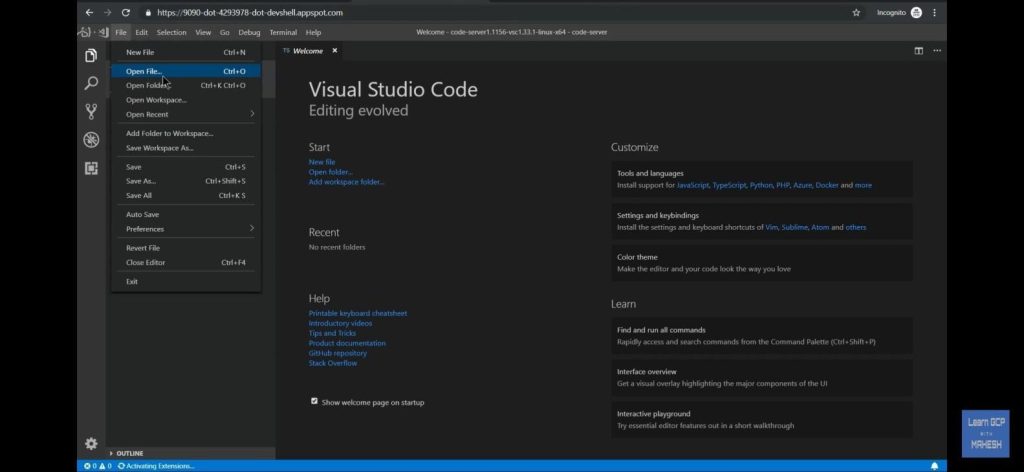Viewport: 1024px width, 472px height.
Task: Open Introductory videos link
Action: tap(340, 323)
